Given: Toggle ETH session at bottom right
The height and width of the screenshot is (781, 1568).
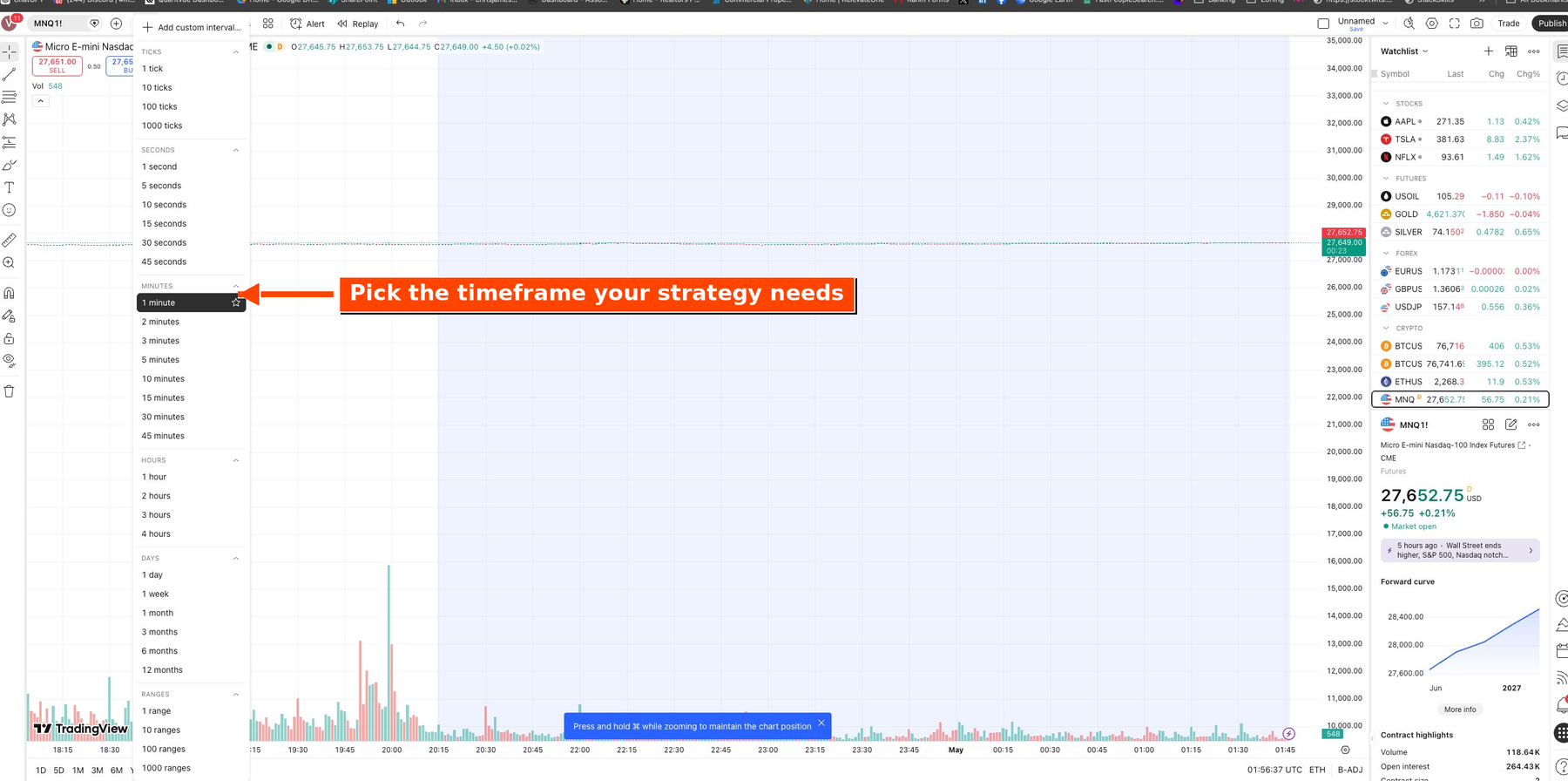Looking at the screenshot, I should point(1317,770).
